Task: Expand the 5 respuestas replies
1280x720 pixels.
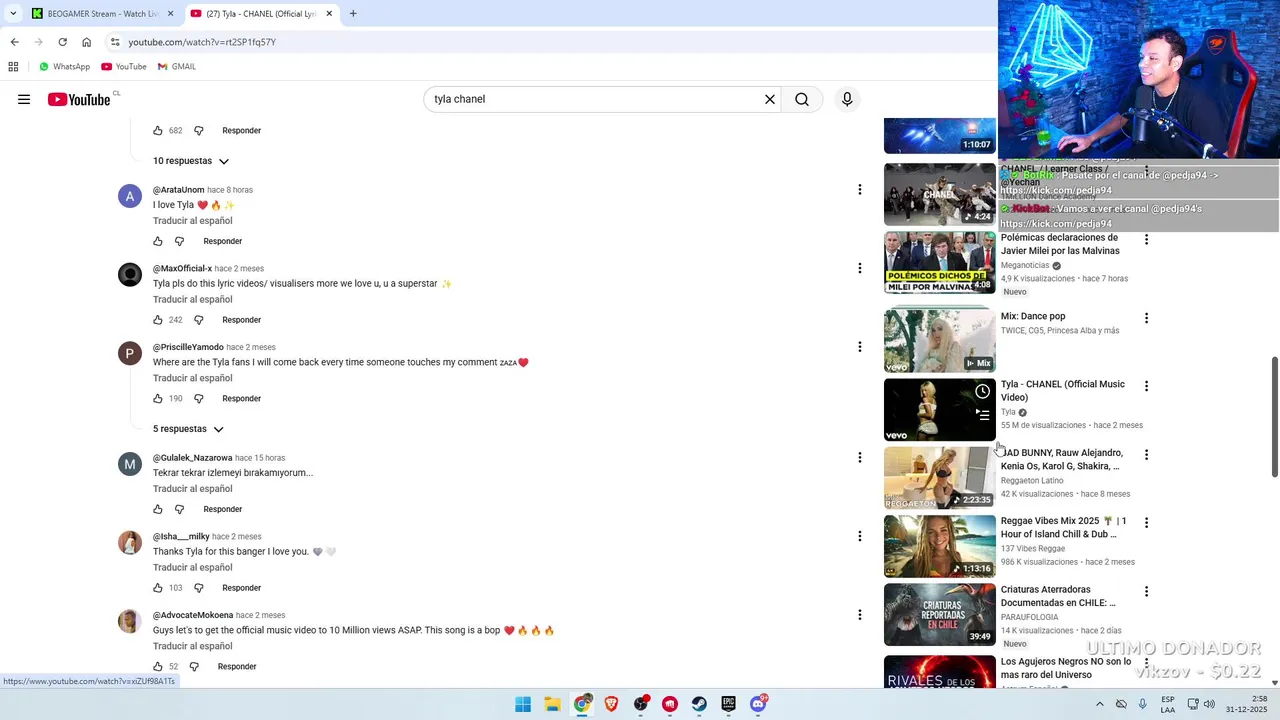Action: [188, 429]
